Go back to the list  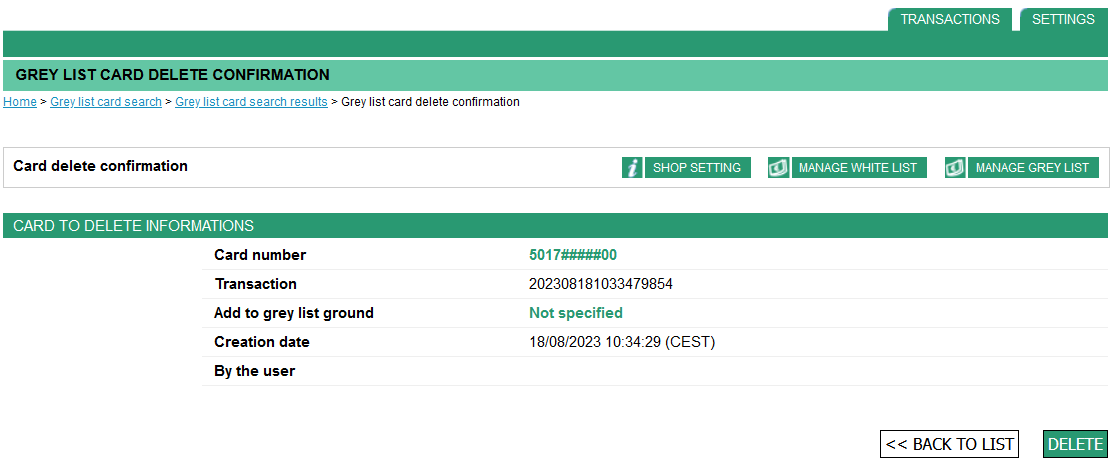950,444
